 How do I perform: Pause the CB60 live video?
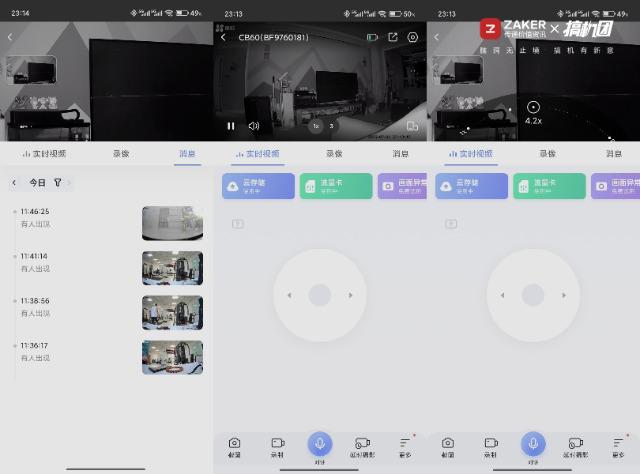coord(231,126)
